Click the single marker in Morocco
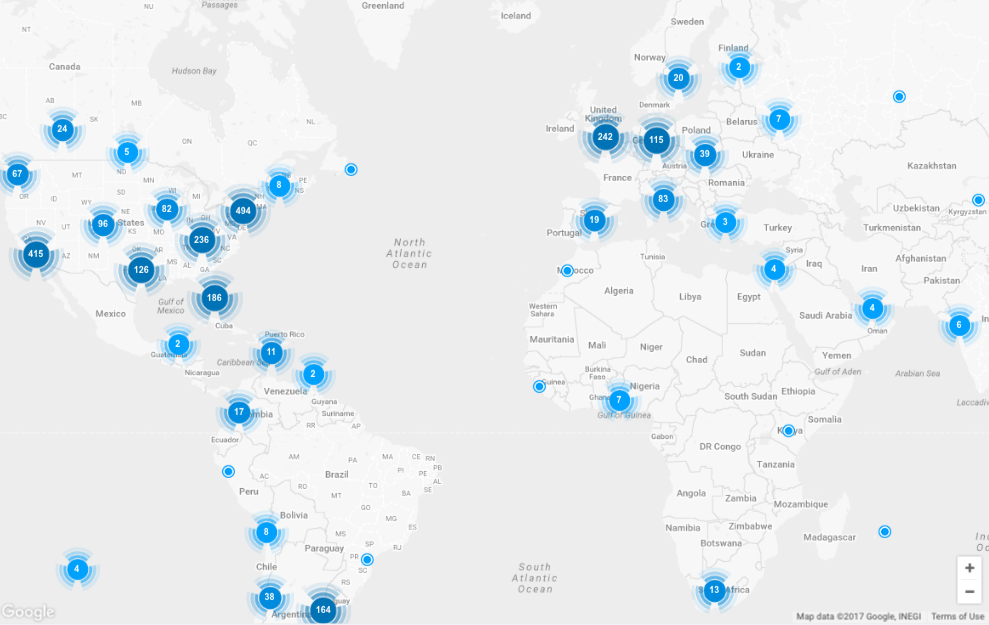The image size is (989, 625). [567, 271]
